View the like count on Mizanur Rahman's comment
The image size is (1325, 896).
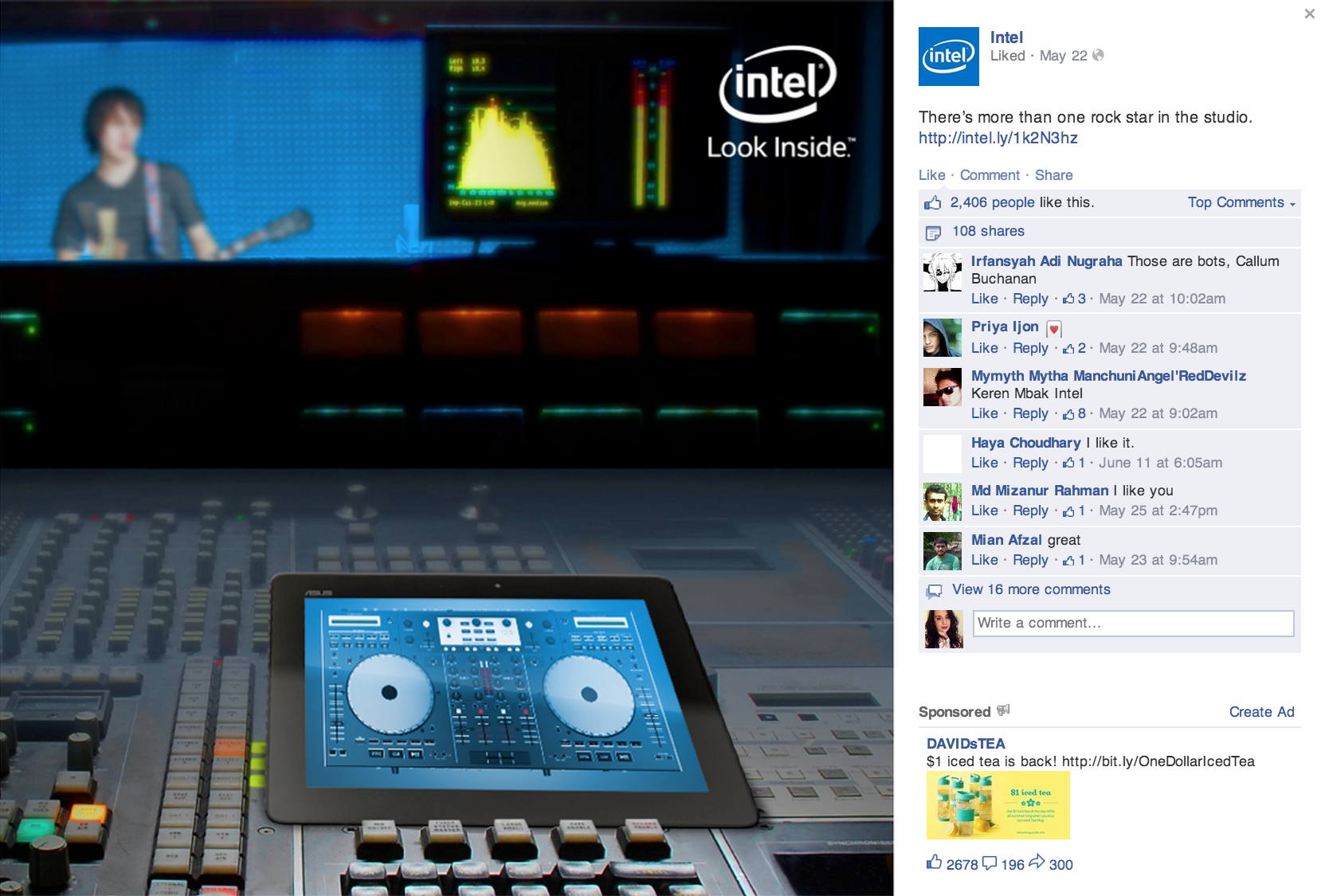click(1074, 511)
